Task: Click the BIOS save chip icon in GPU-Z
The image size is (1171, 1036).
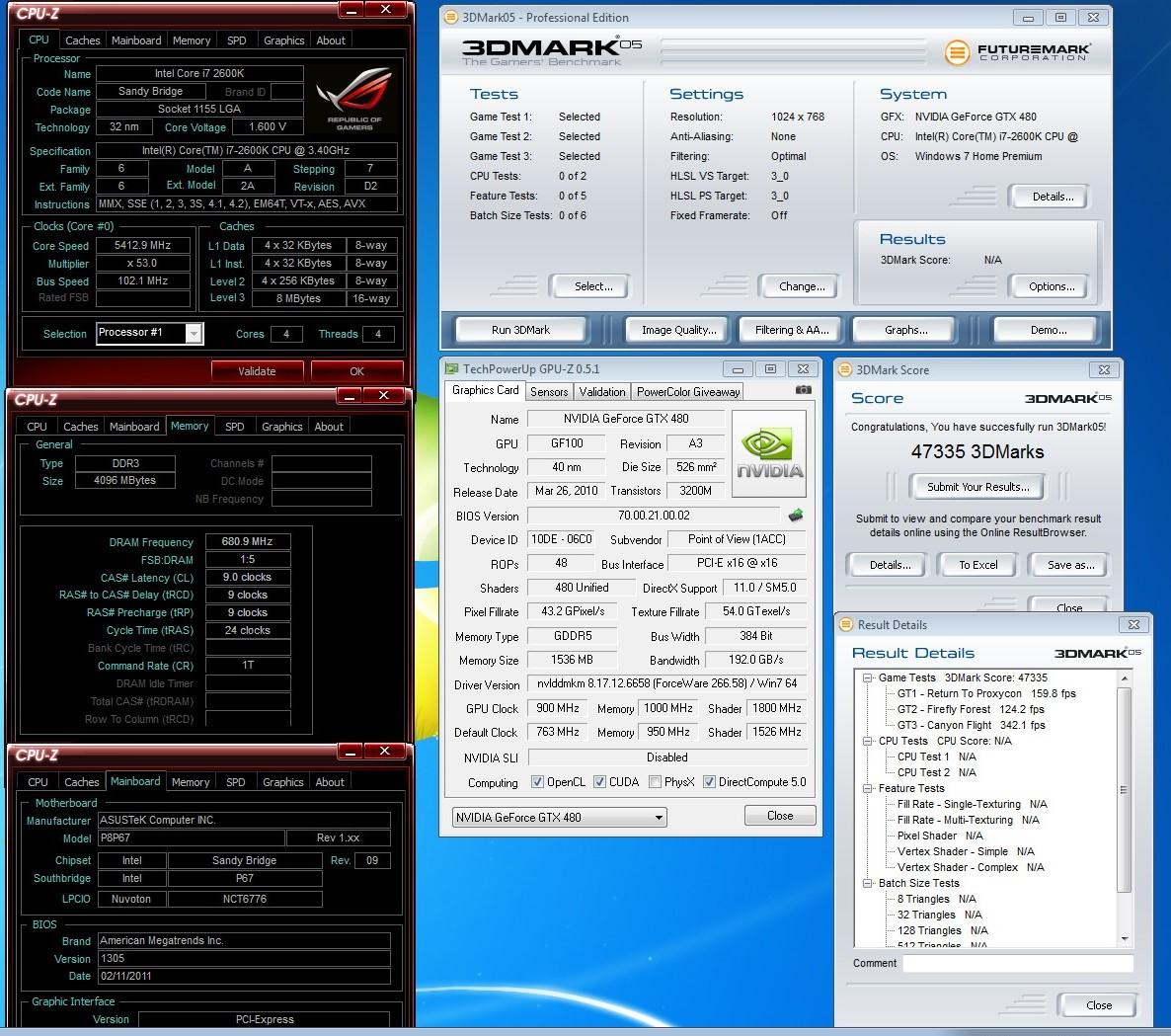Action: [796, 516]
